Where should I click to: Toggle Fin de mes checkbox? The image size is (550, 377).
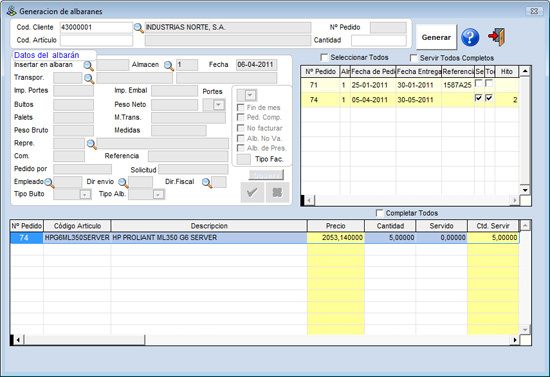pos(241,107)
